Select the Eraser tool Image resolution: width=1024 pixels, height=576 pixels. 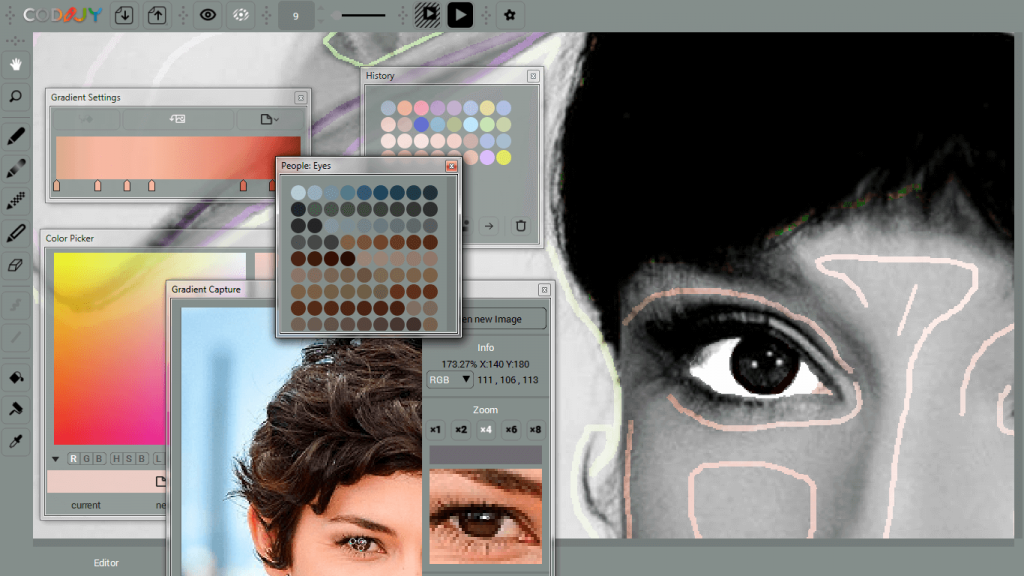16,265
